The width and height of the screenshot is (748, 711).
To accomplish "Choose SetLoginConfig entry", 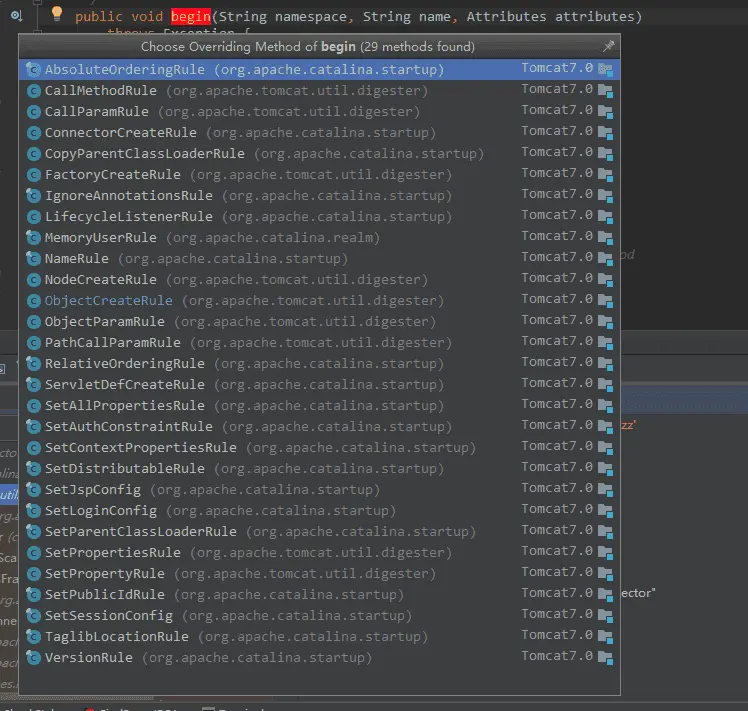I will tap(319, 510).
